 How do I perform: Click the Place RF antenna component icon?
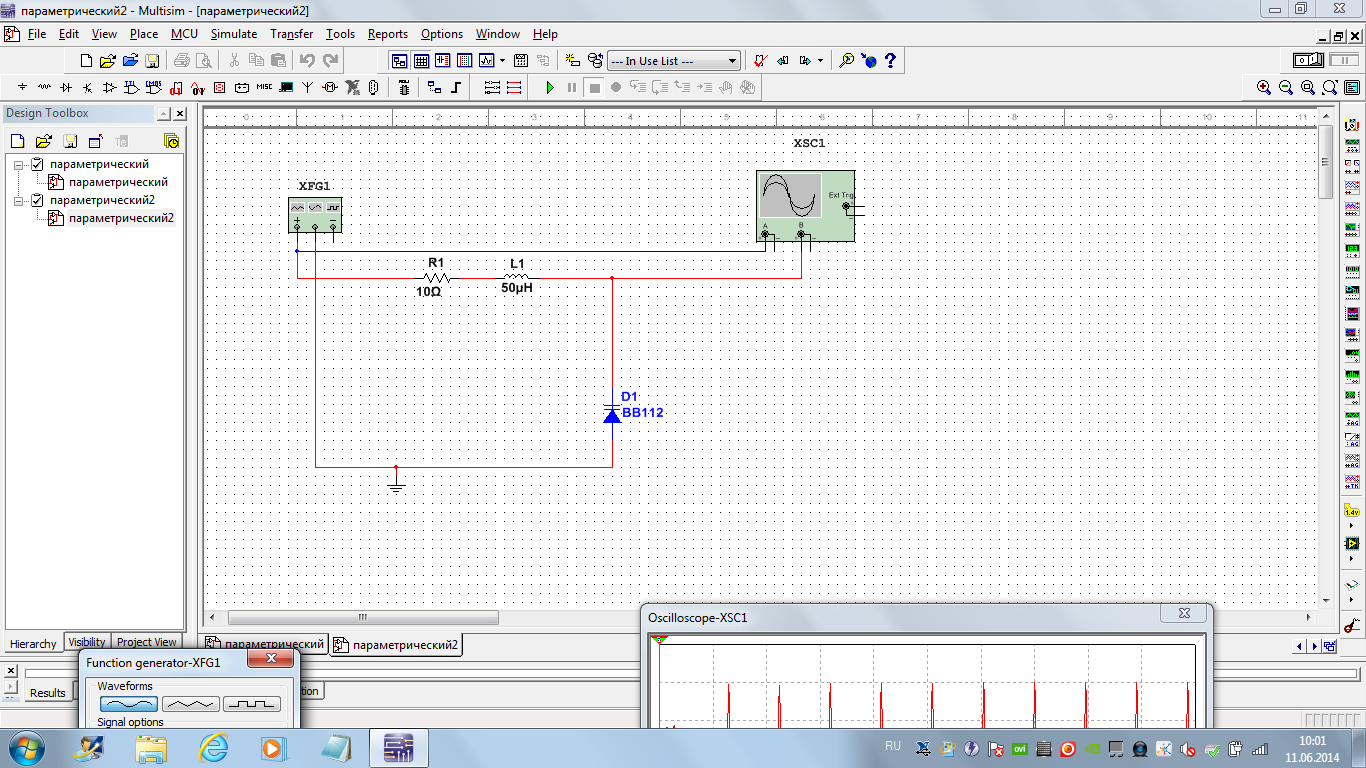coord(308,87)
